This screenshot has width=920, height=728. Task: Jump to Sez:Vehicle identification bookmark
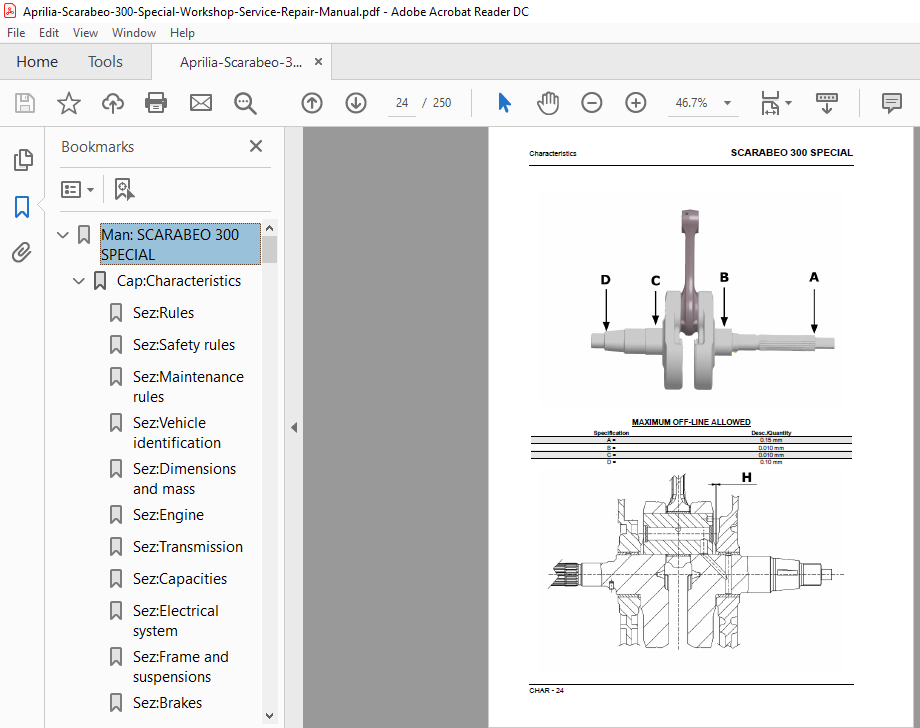[x=177, y=433]
